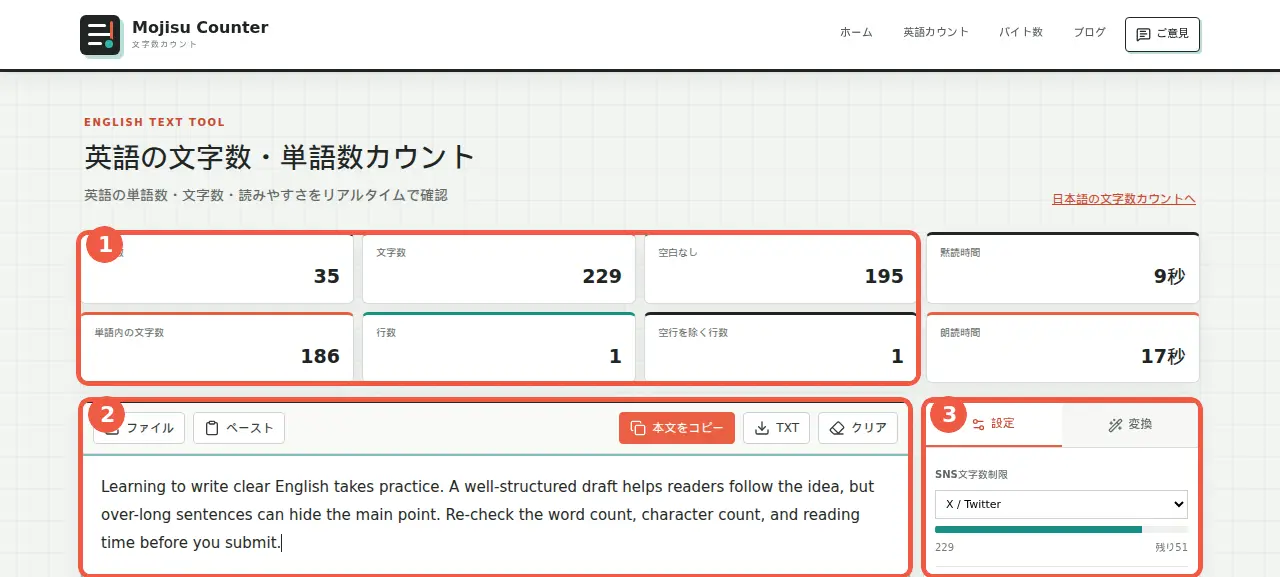Image resolution: width=1280 pixels, height=577 pixels.
Task: Click the 黙読時間 9秒 card
Action: [1063, 268]
